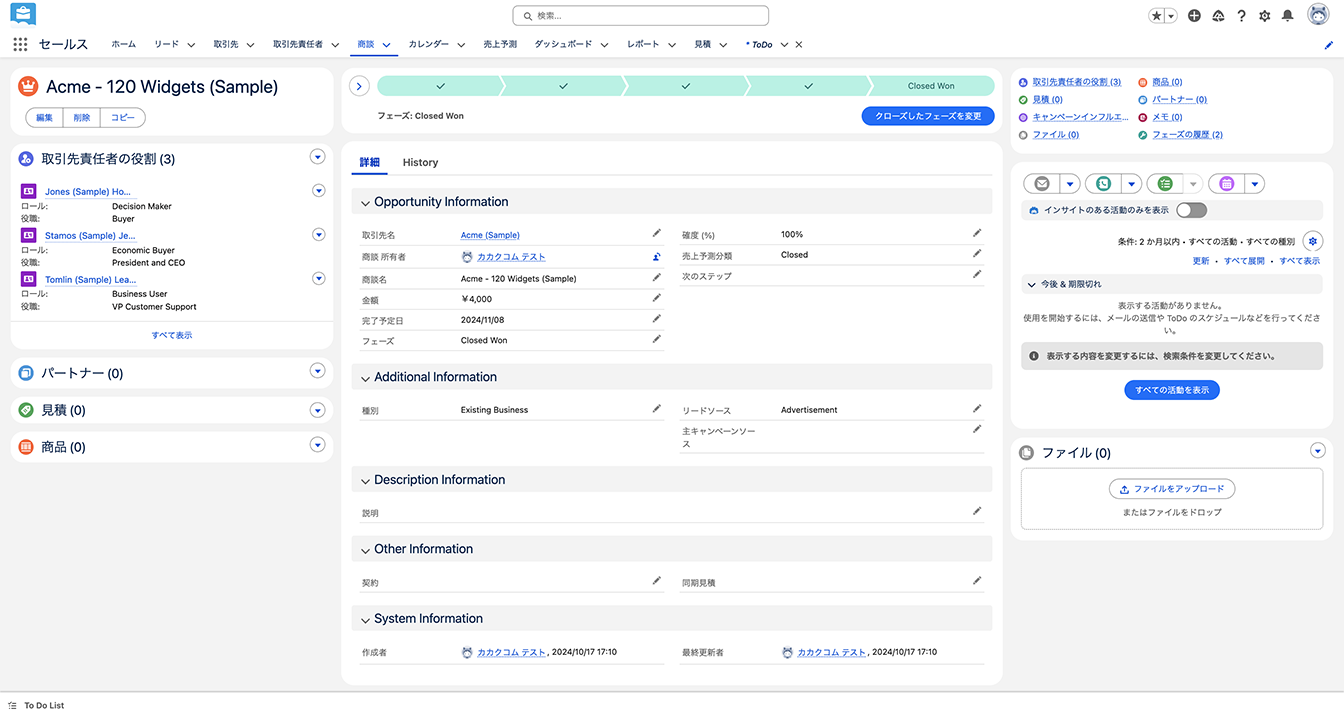Image resolution: width=1344 pixels, height=718 pixels.
Task: Open Jones (Sample) row action dropdown
Action: click(x=319, y=190)
